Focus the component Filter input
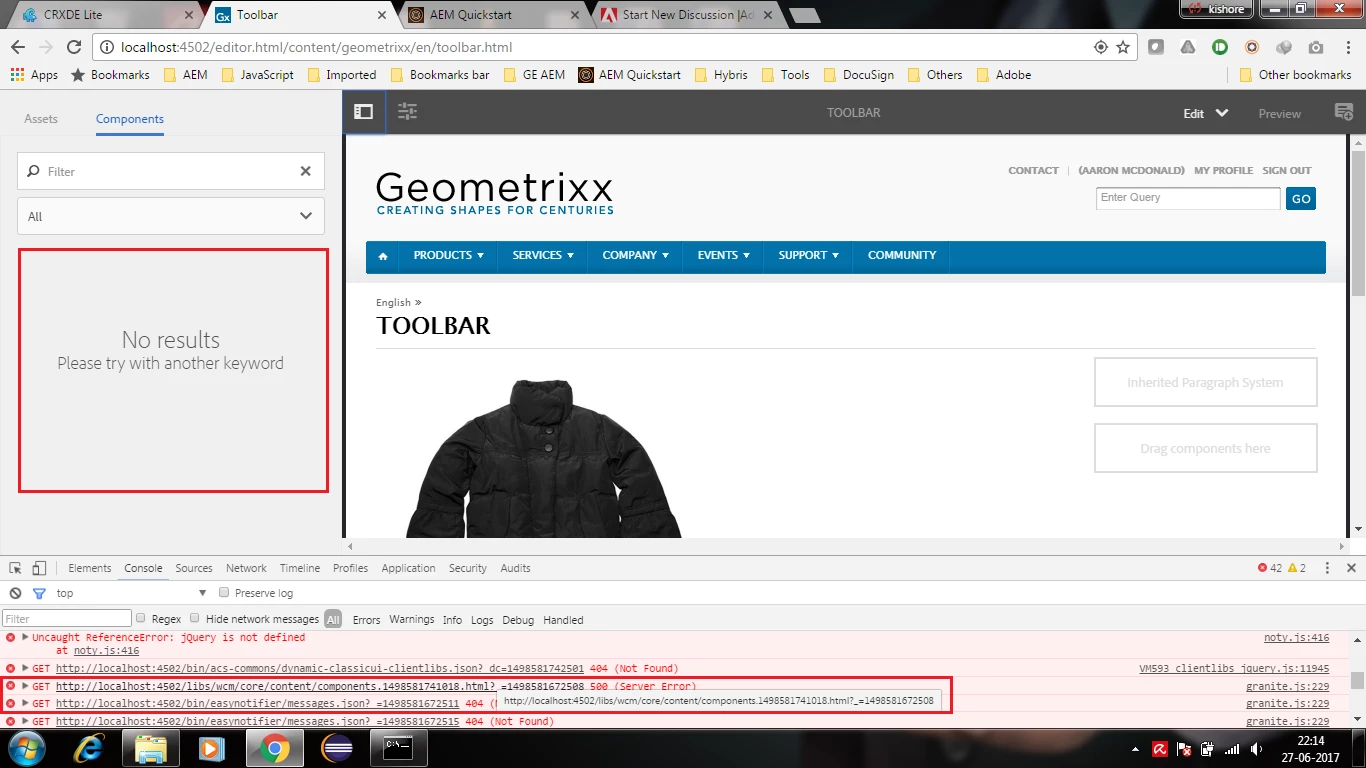Viewport: 1366px width, 768px height. [171, 171]
